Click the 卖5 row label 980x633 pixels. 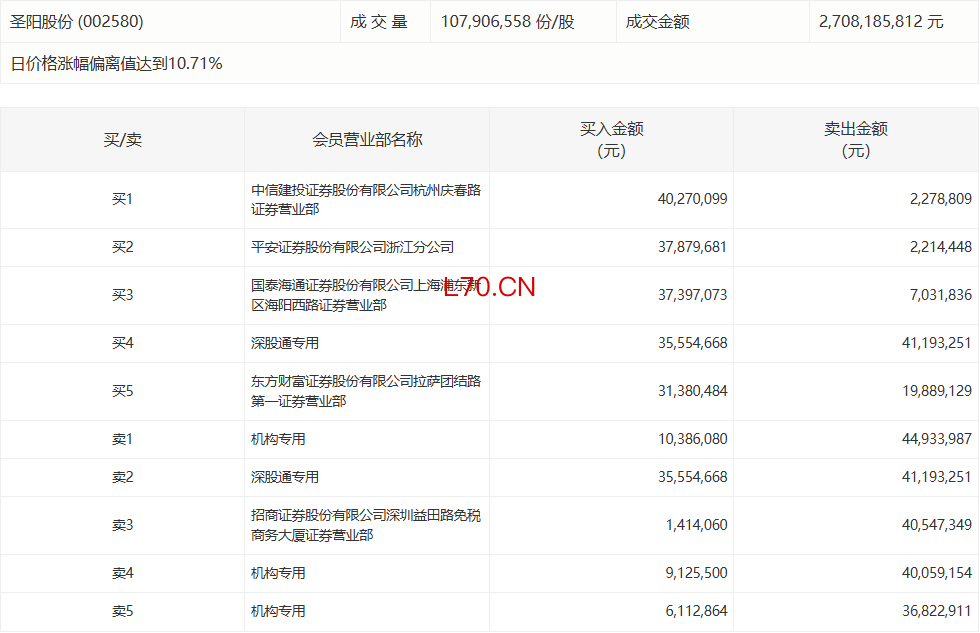122,611
